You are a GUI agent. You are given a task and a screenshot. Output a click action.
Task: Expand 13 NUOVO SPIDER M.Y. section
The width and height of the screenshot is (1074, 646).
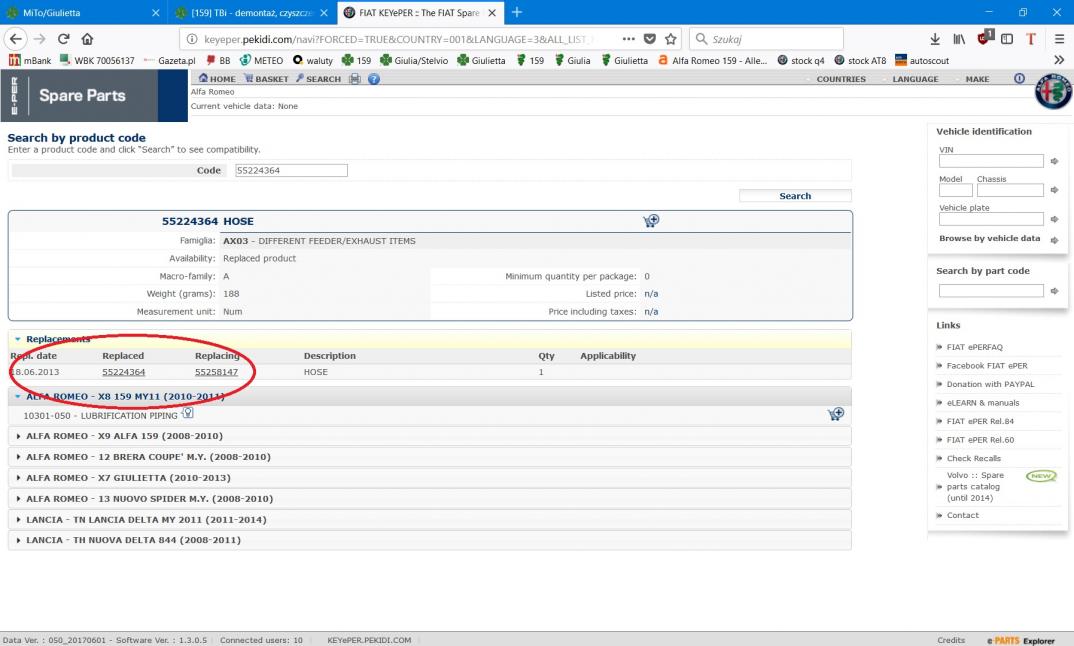429,499
